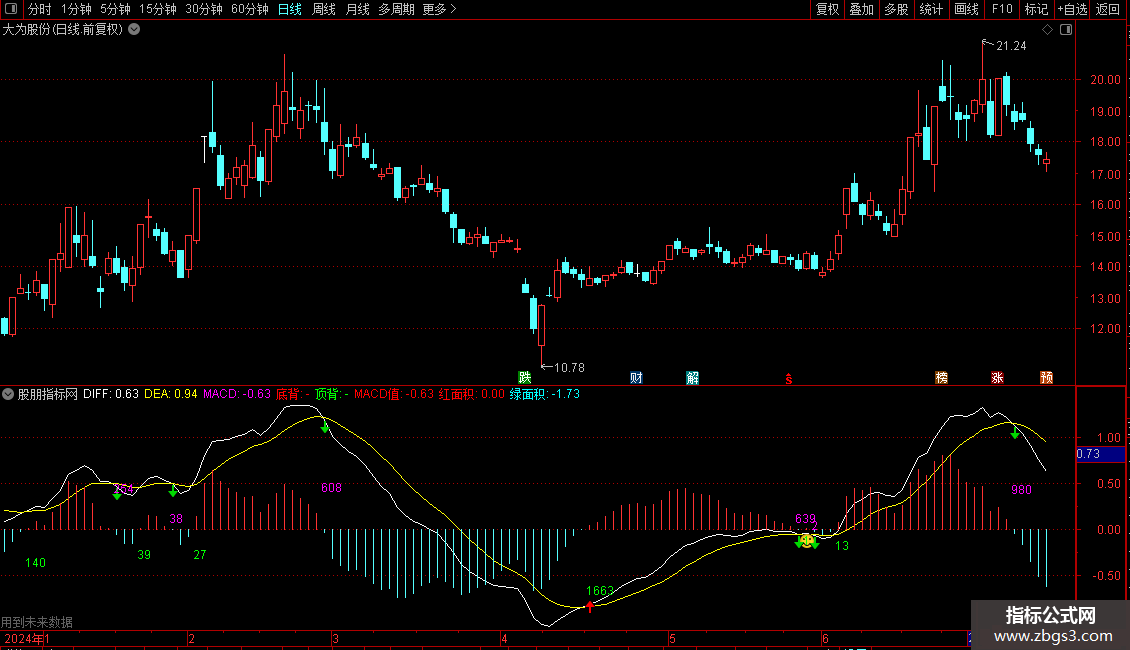1130x650 pixels.
Task: Click the green down arrow above 38
Action: coord(173,491)
